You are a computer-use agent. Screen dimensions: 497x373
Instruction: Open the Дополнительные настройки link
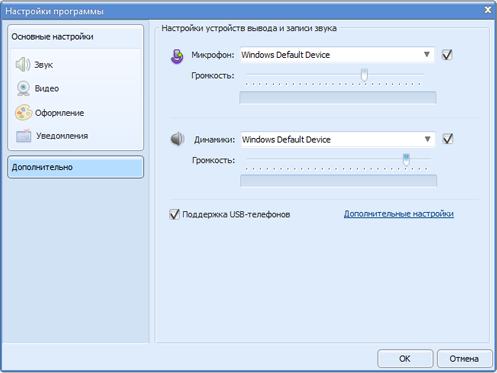pos(399,214)
